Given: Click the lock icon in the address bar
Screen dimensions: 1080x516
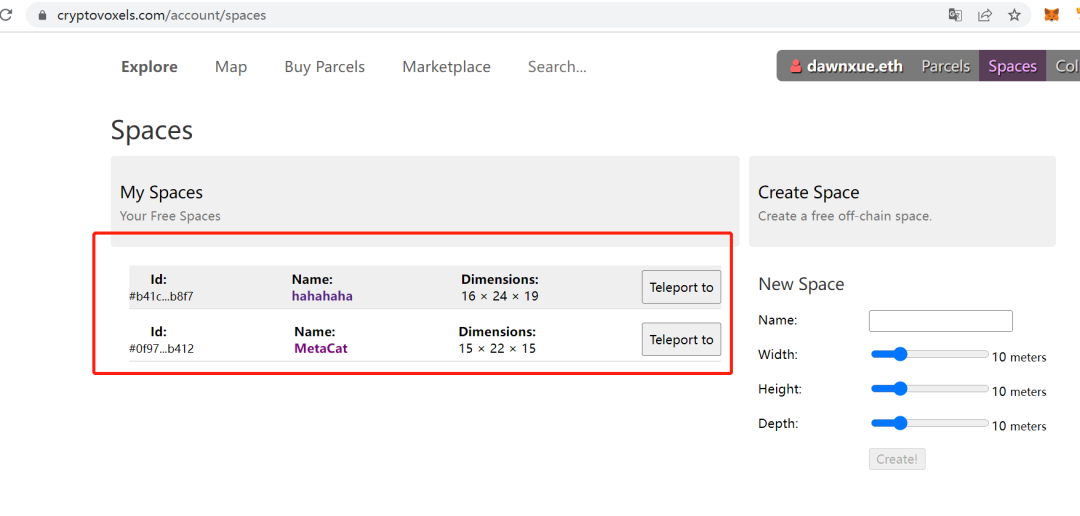Looking at the screenshot, I should [43, 14].
